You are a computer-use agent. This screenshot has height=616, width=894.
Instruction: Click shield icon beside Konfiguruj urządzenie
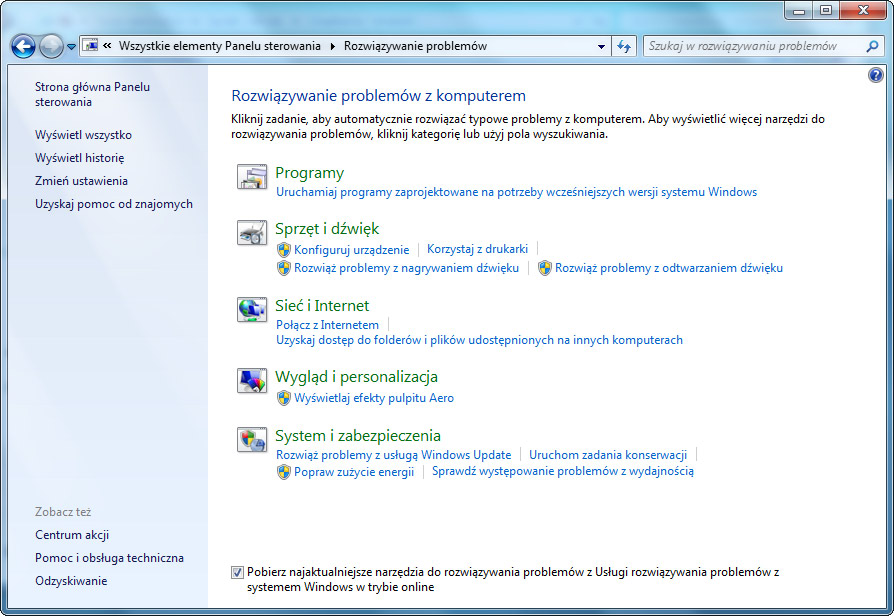pos(283,250)
